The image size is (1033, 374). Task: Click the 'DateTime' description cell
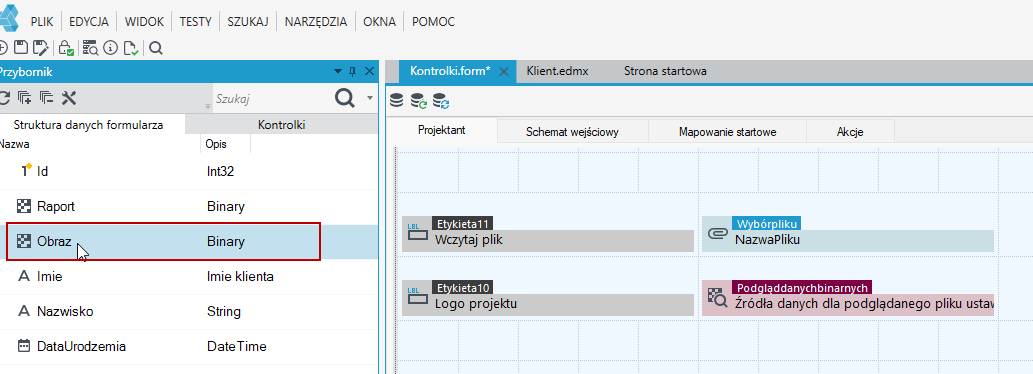pos(237,346)
